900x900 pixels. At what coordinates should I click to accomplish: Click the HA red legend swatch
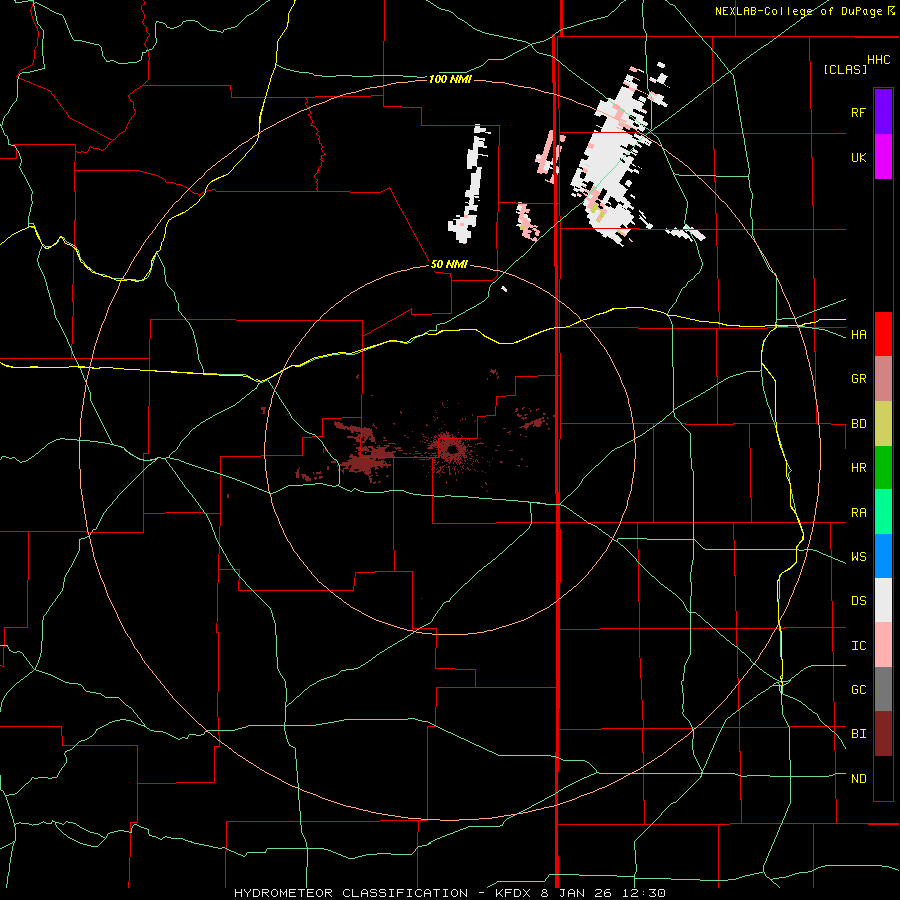click(883, 334)
